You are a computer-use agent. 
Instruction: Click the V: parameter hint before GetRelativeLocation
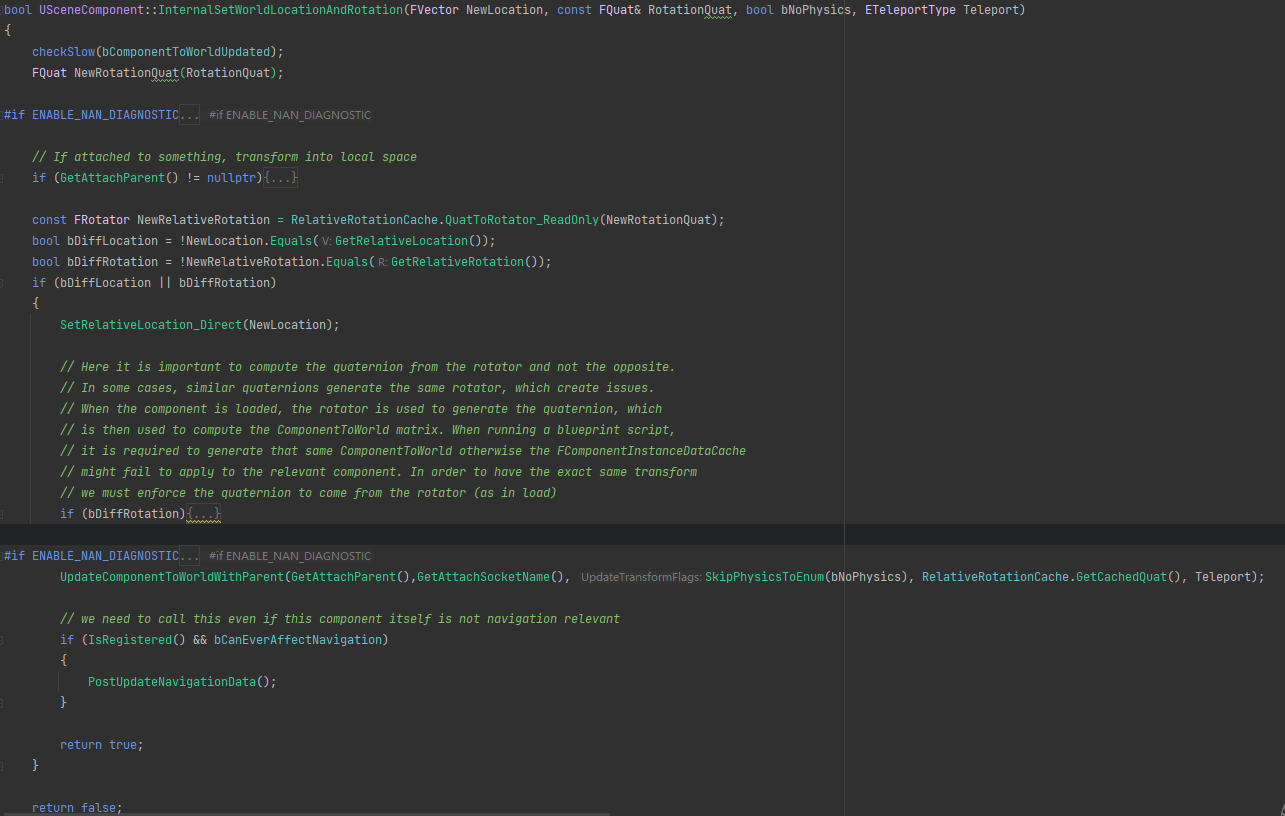(327, 241)
